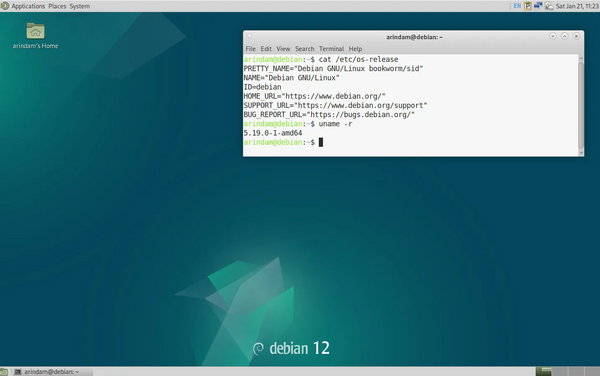Click the Sat Jan 21 clock
Screen dimensions: 600x376
[577, 6]
